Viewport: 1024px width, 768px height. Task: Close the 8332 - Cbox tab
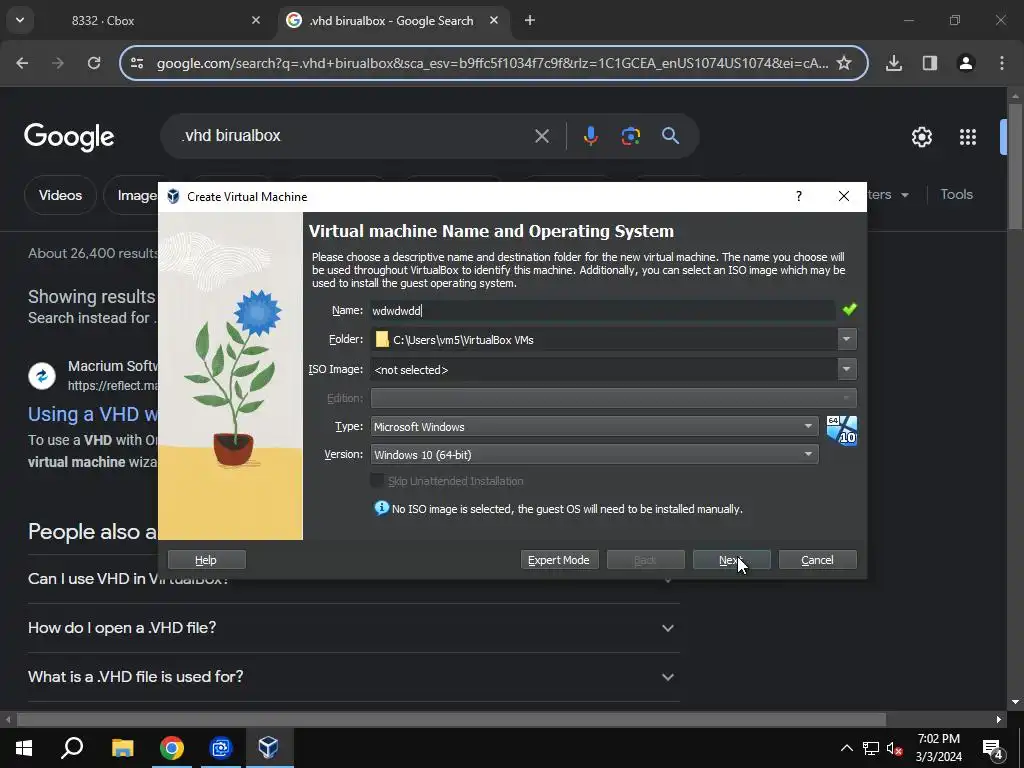click(x=255, y=20)
